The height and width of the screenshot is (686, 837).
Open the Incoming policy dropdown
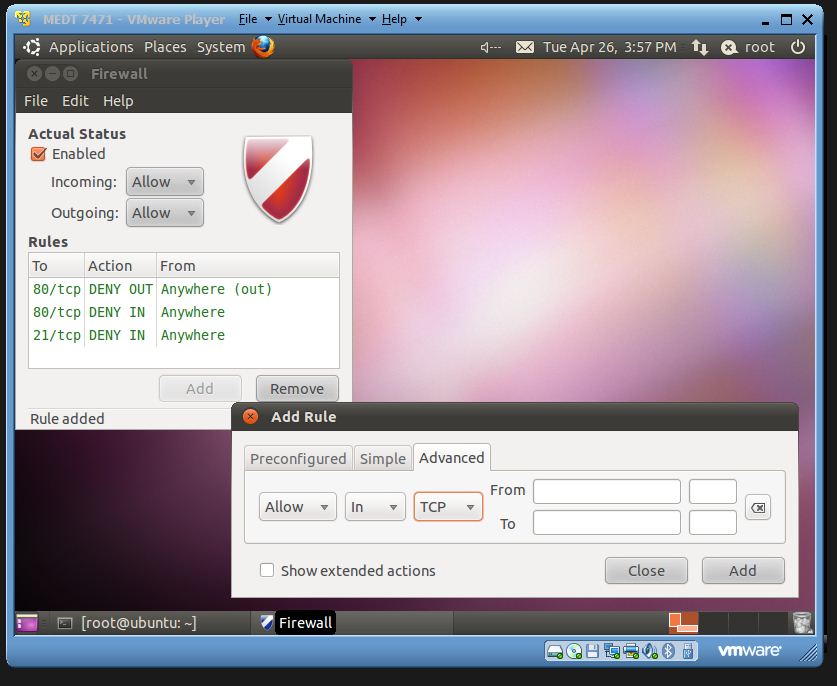164,182
